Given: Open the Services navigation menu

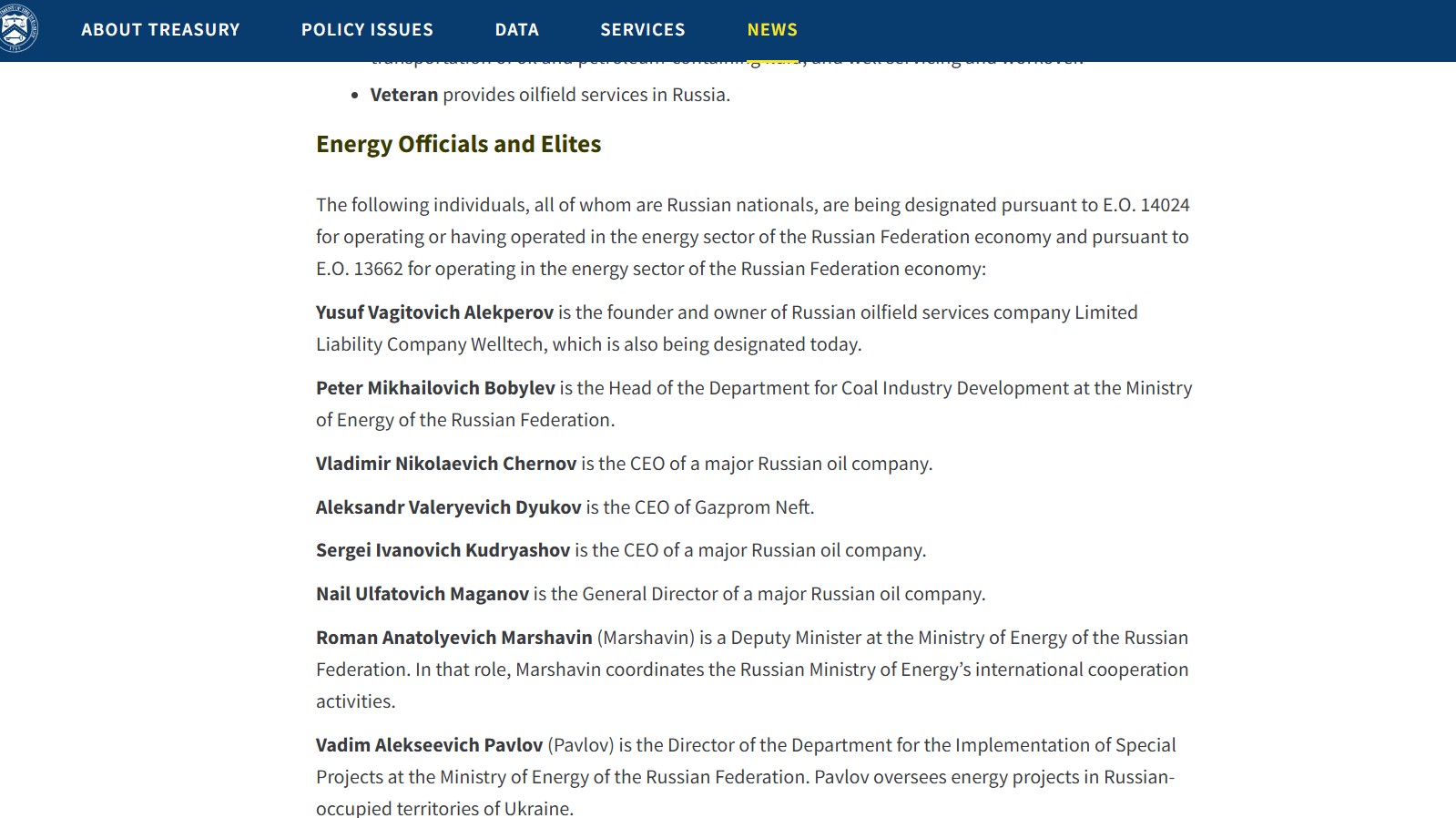Looking at the screenshot, I should [642, 30].
